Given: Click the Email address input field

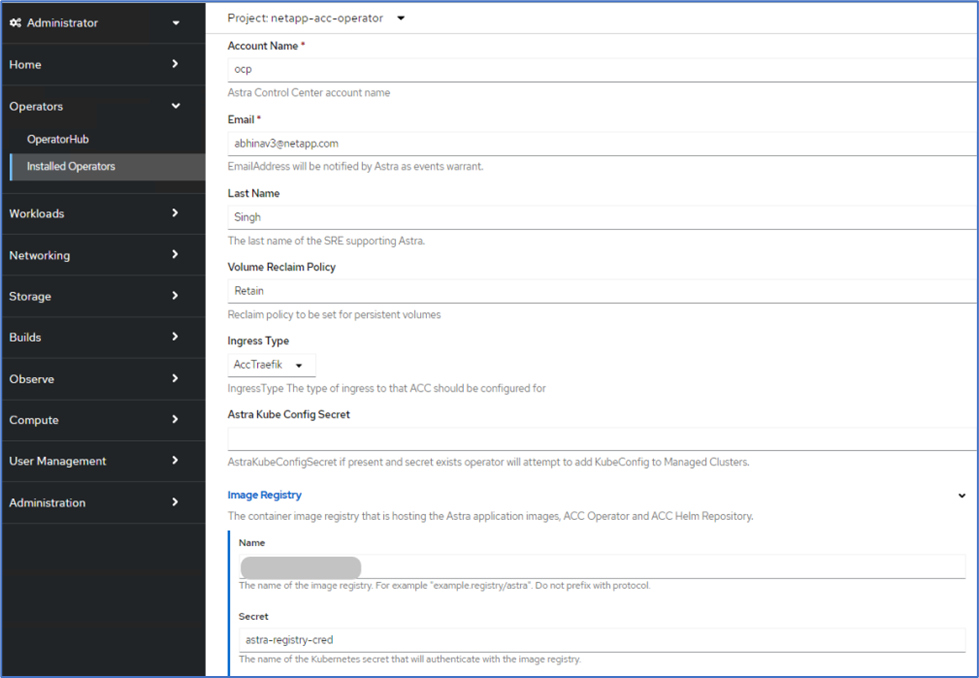Looking at the screenshot, I should pos(600,143).
